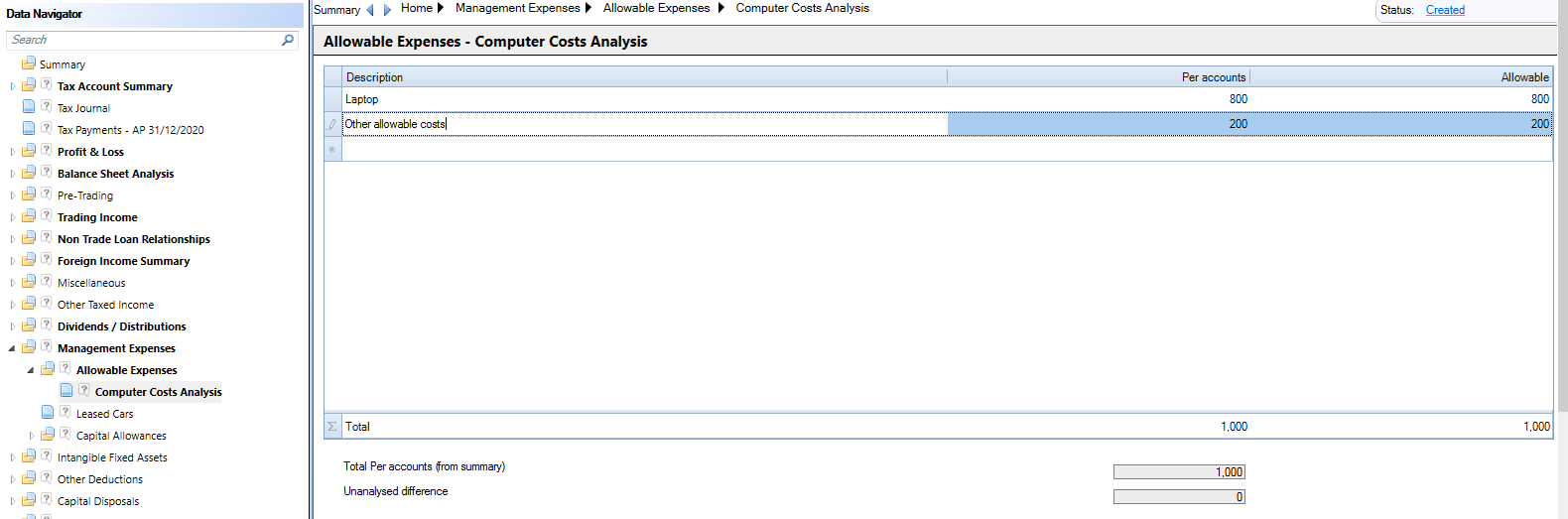1568x519 pixels.
Task: Sort by the Description column header
Action: click(645, 76)
